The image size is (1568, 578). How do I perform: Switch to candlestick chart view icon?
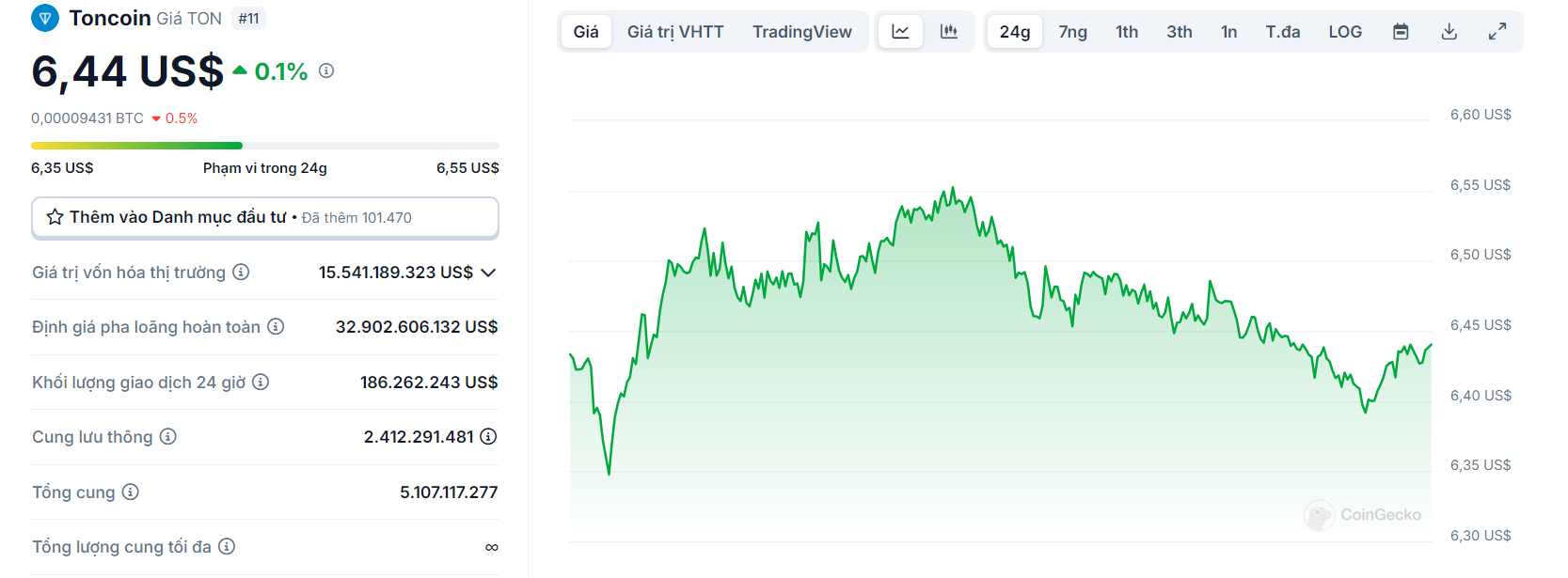point(949,32)
